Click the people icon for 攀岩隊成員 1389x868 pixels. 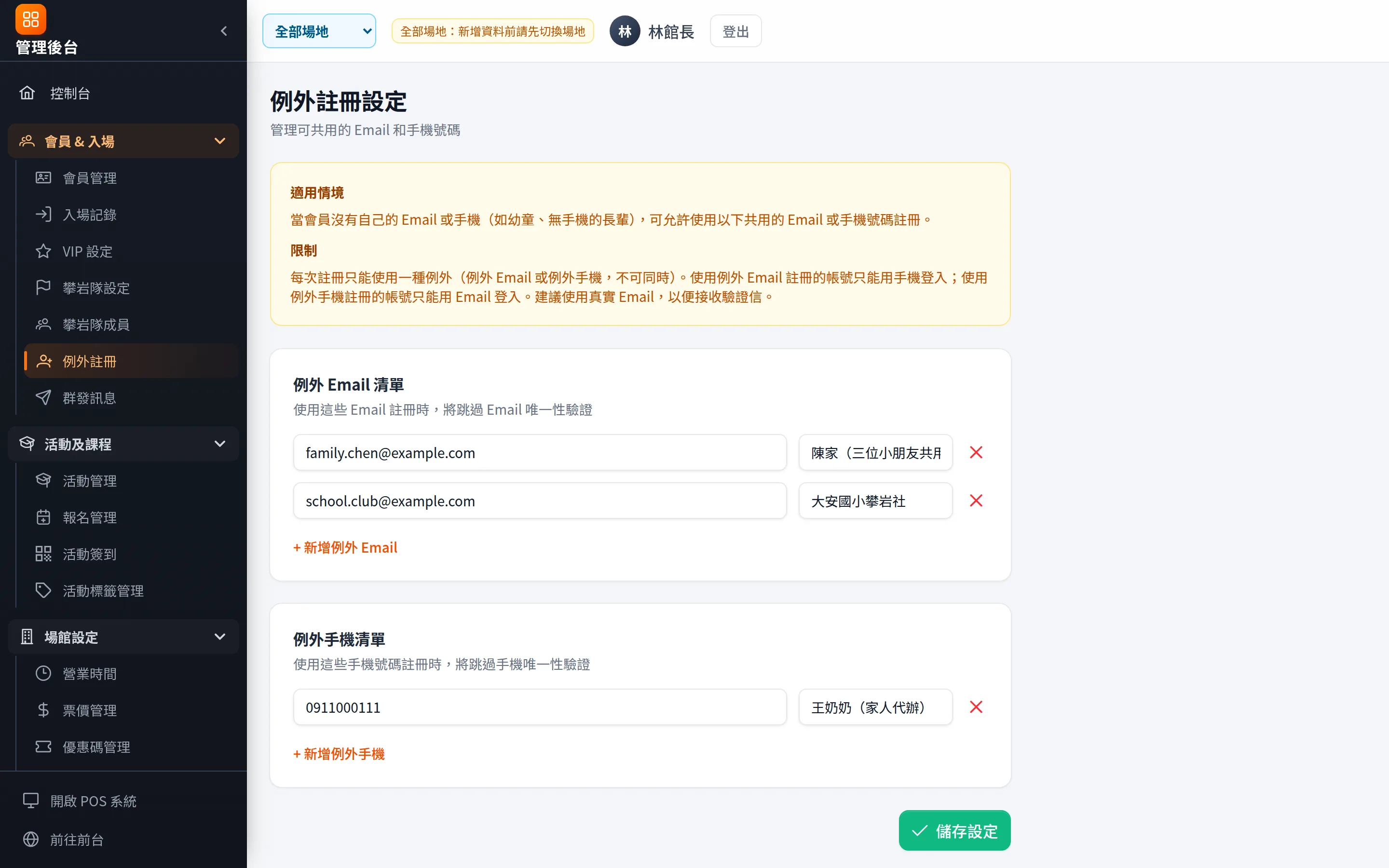(43, 325)
